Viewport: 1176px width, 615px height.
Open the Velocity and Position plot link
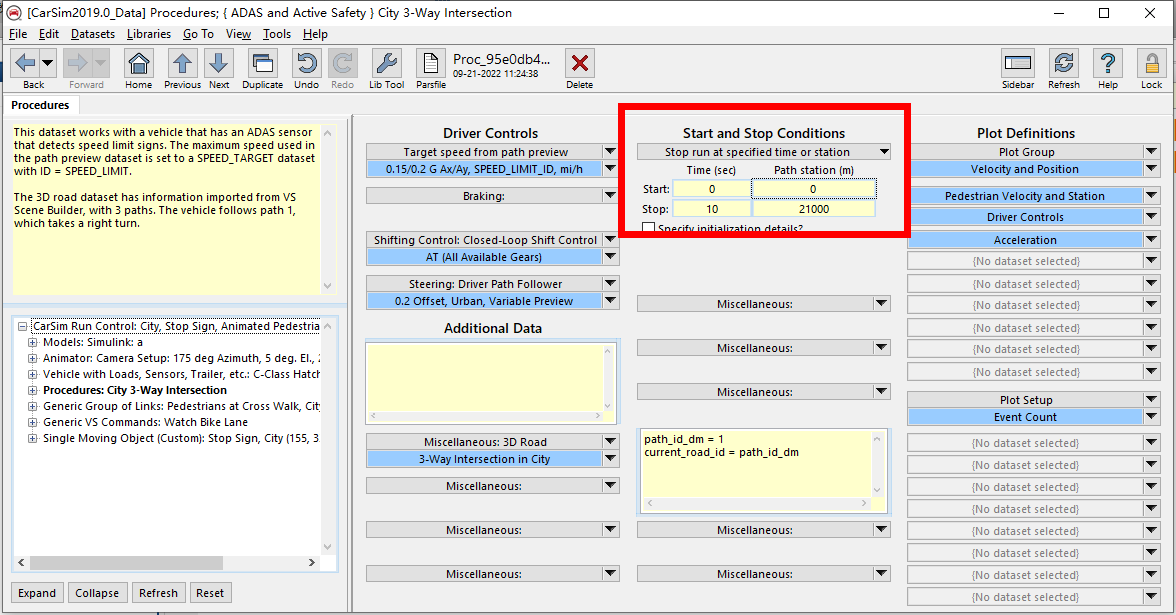click(x=1025, y=170)
